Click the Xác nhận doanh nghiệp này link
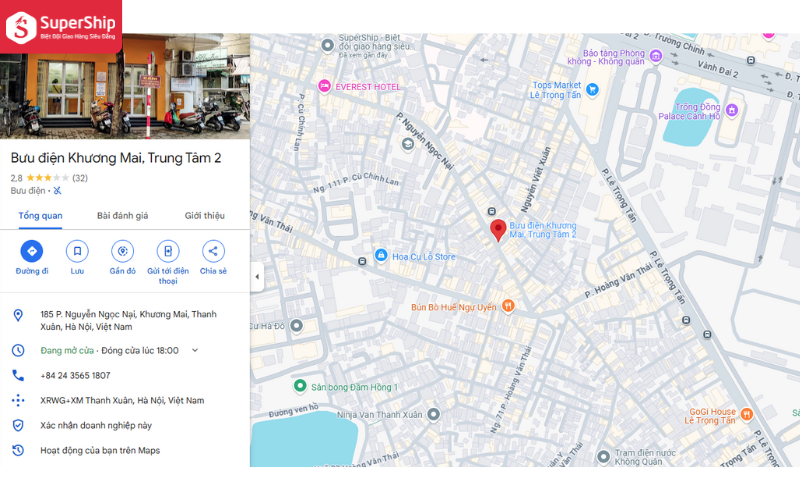The image size is (800, 500). [x=96, y=426]
